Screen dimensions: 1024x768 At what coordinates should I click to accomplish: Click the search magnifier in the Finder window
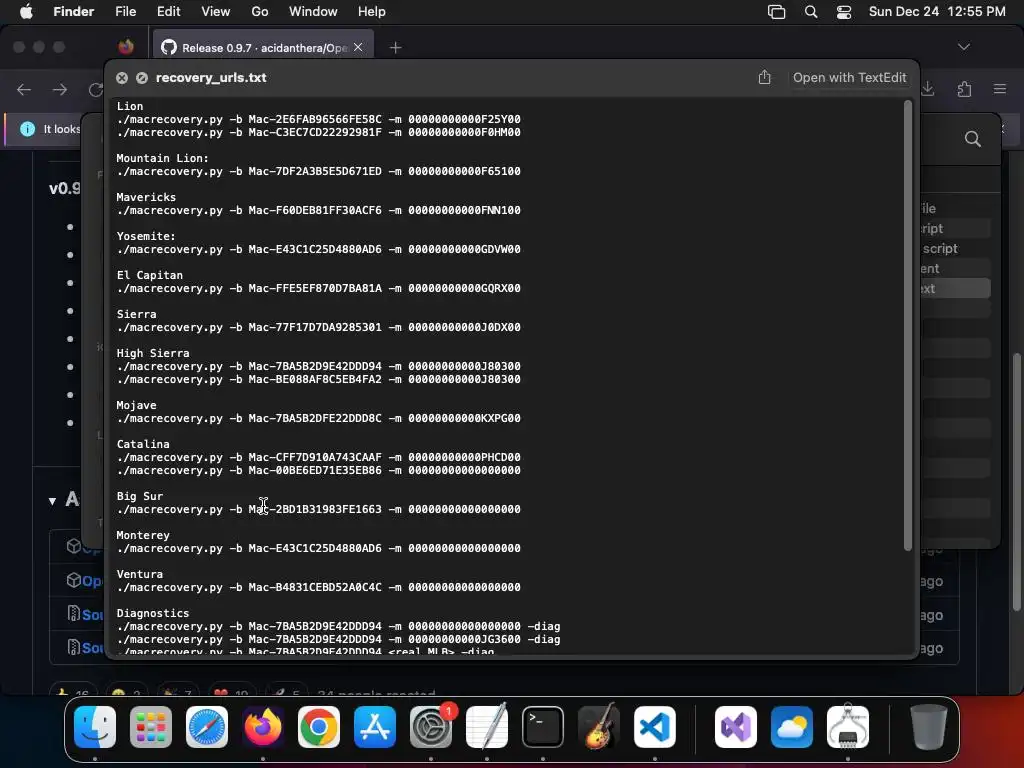point(973,138)
